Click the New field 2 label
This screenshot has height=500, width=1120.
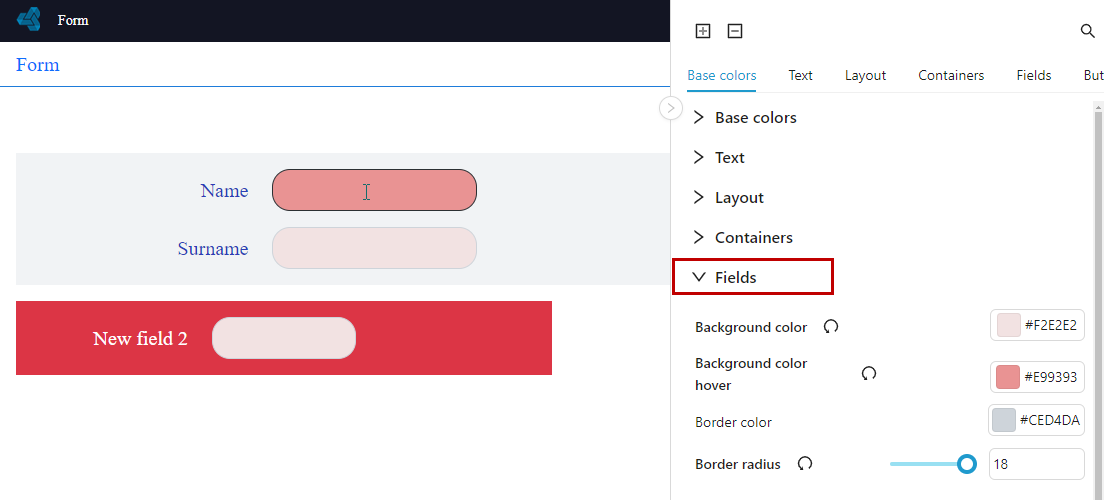pyautogui.click(x=140, y=339)
